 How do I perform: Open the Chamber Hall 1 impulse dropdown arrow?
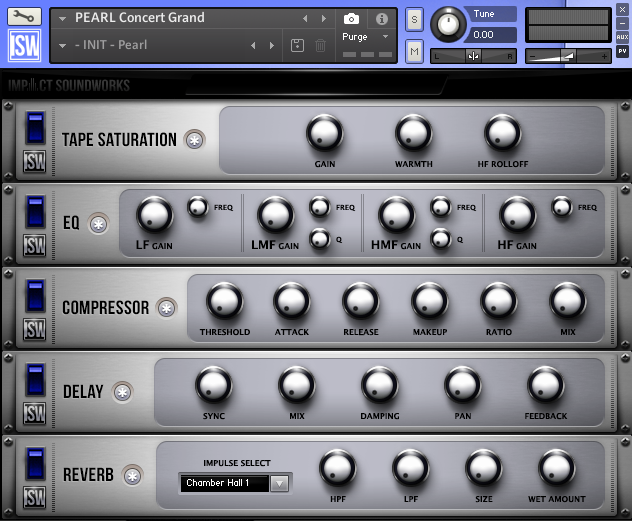coord(279,483)
